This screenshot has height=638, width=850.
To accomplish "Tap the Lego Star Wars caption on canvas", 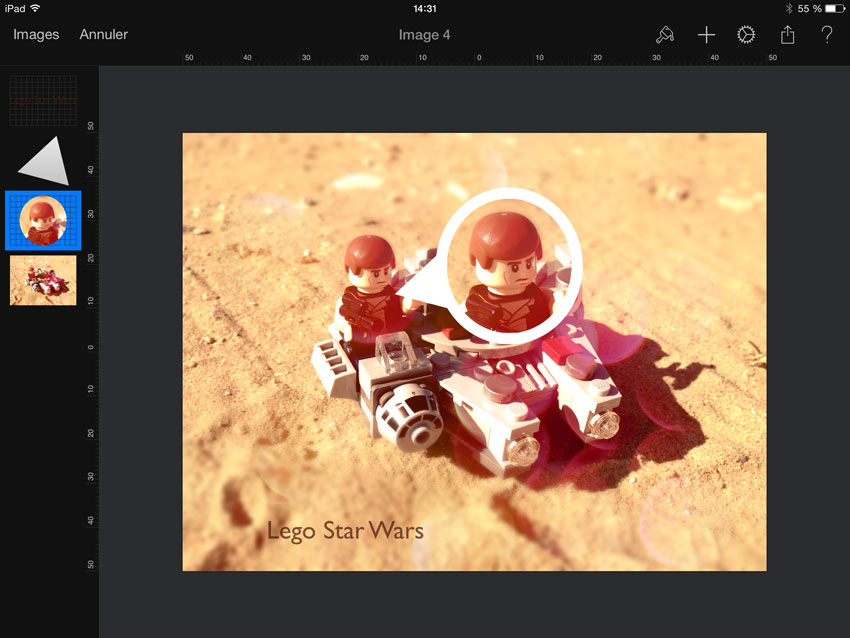I will click(x=345, y=531).
